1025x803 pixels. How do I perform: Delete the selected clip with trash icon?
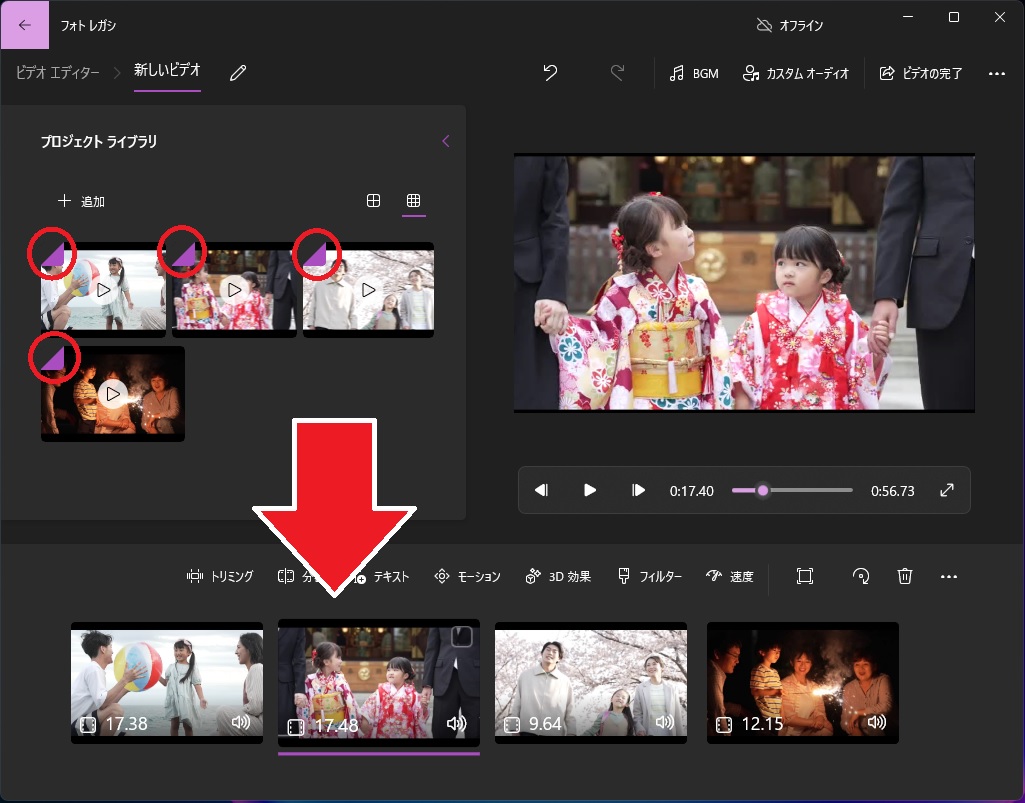(905, 576)
